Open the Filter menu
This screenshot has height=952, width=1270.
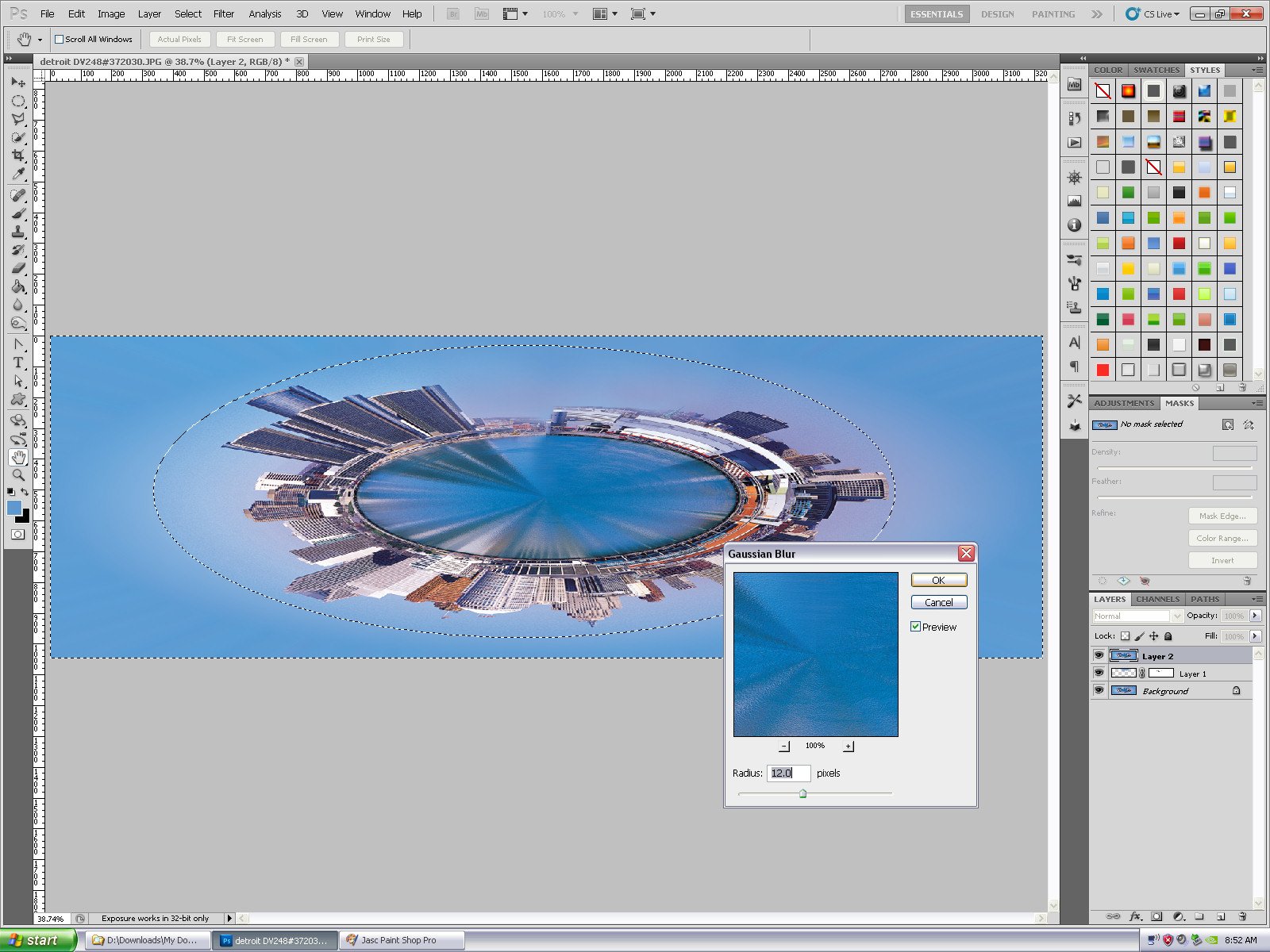point(223,13)
